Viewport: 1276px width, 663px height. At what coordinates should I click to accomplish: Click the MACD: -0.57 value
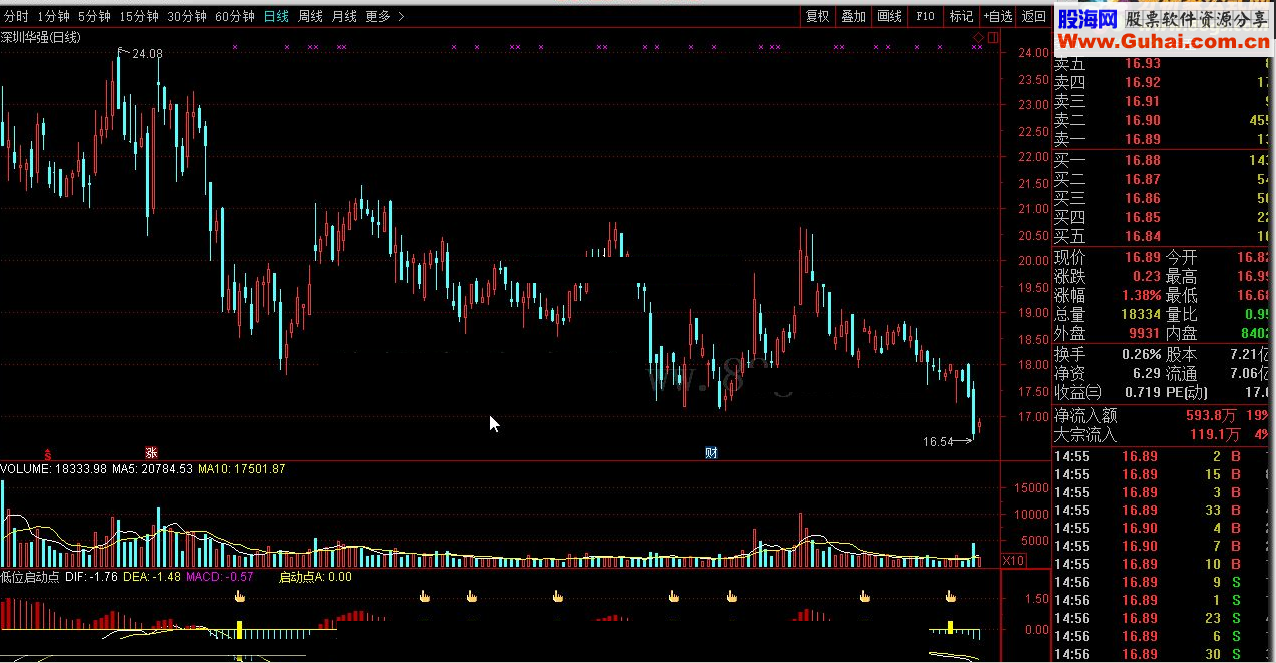[220, 576]
